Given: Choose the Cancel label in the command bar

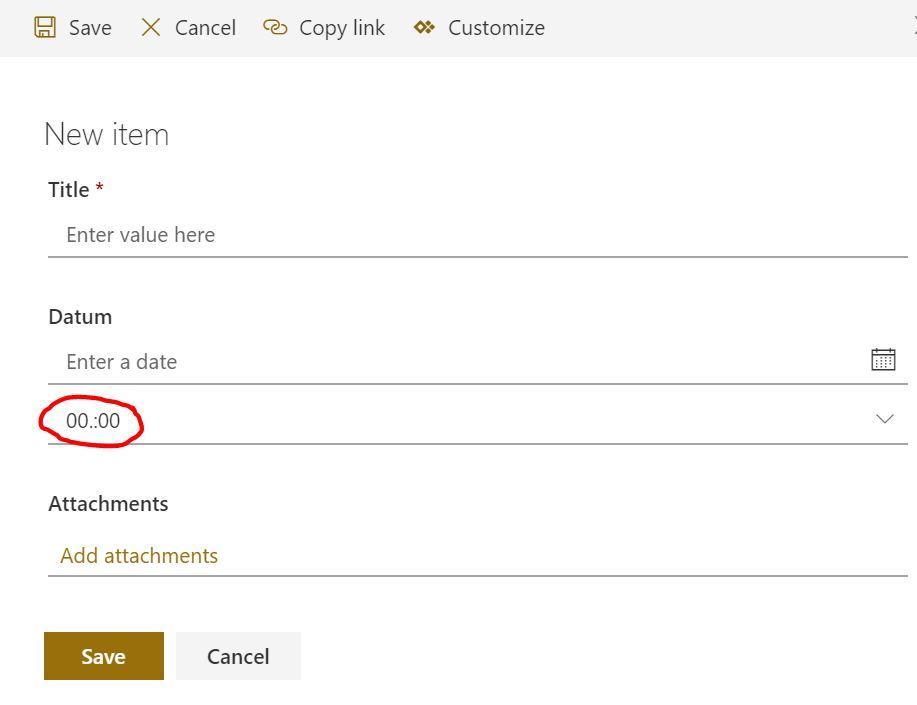Looking at the screenshot, I should pos(205,28).
